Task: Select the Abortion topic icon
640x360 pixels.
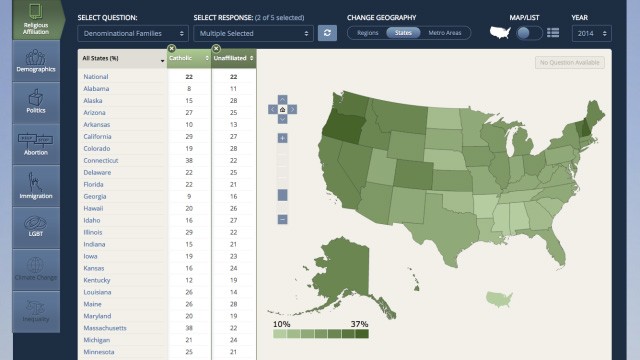Action: [36, 144]
